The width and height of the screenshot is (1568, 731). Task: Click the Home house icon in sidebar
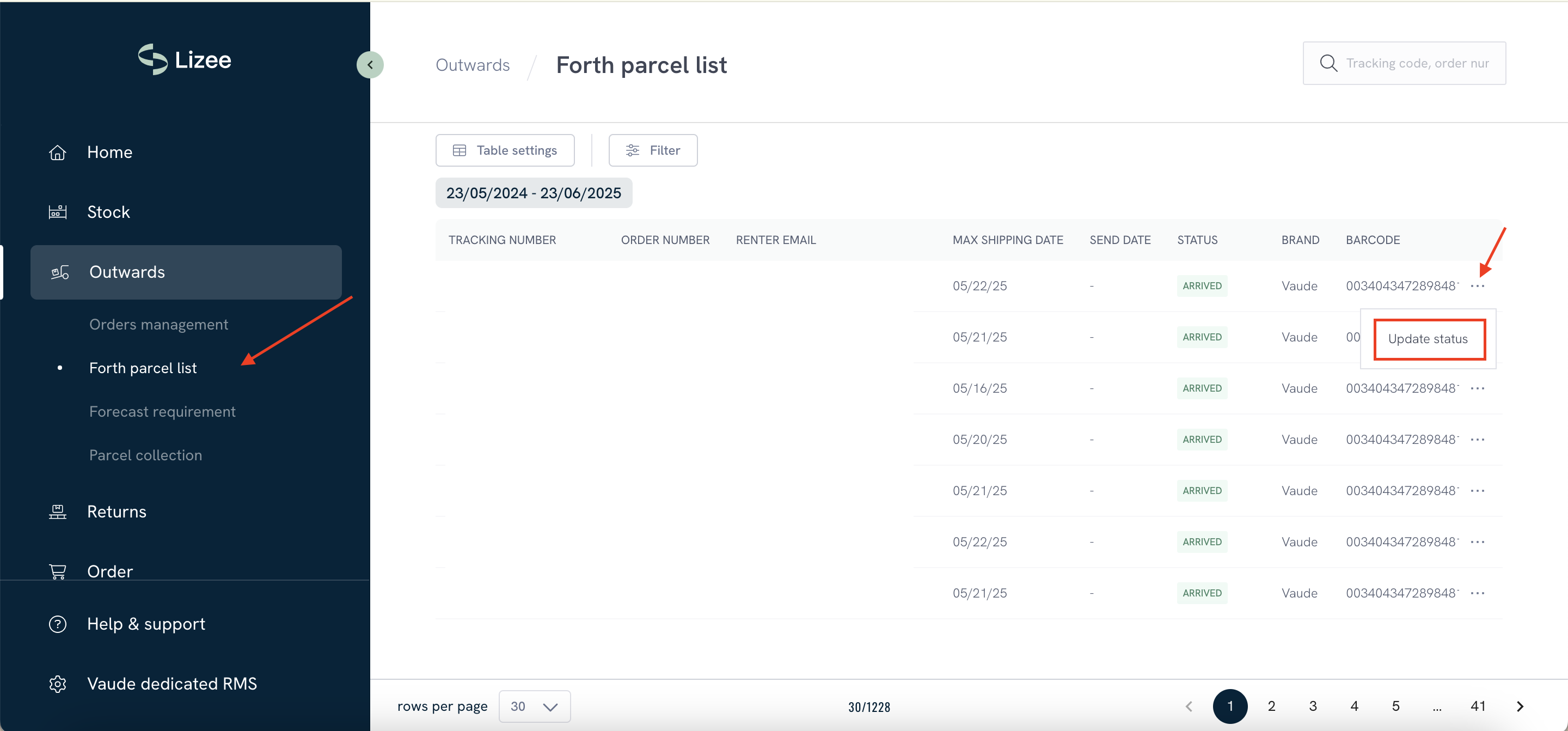coord(57,153)
